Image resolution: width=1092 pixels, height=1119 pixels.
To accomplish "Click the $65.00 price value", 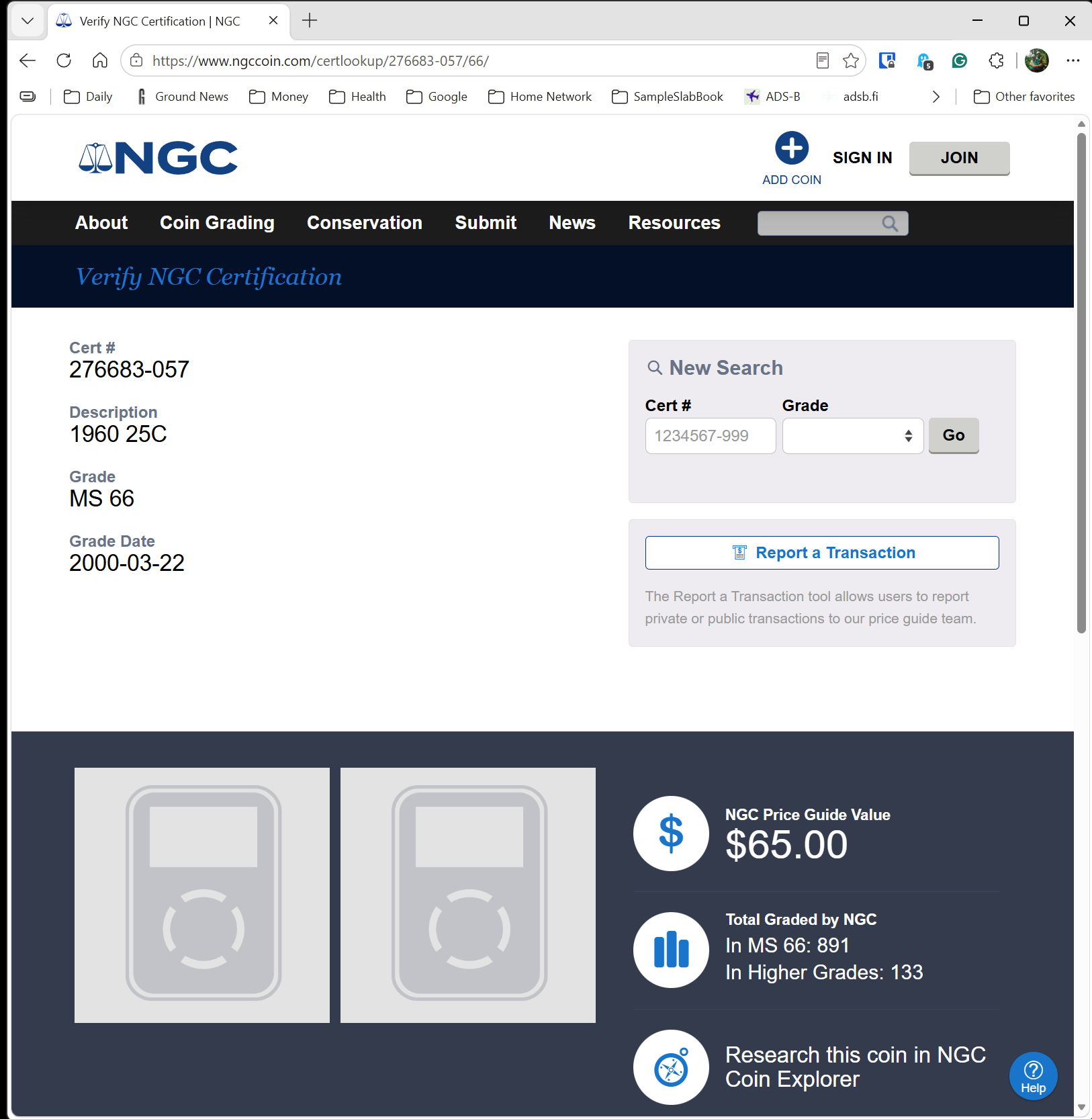I will tap(786, 845).
